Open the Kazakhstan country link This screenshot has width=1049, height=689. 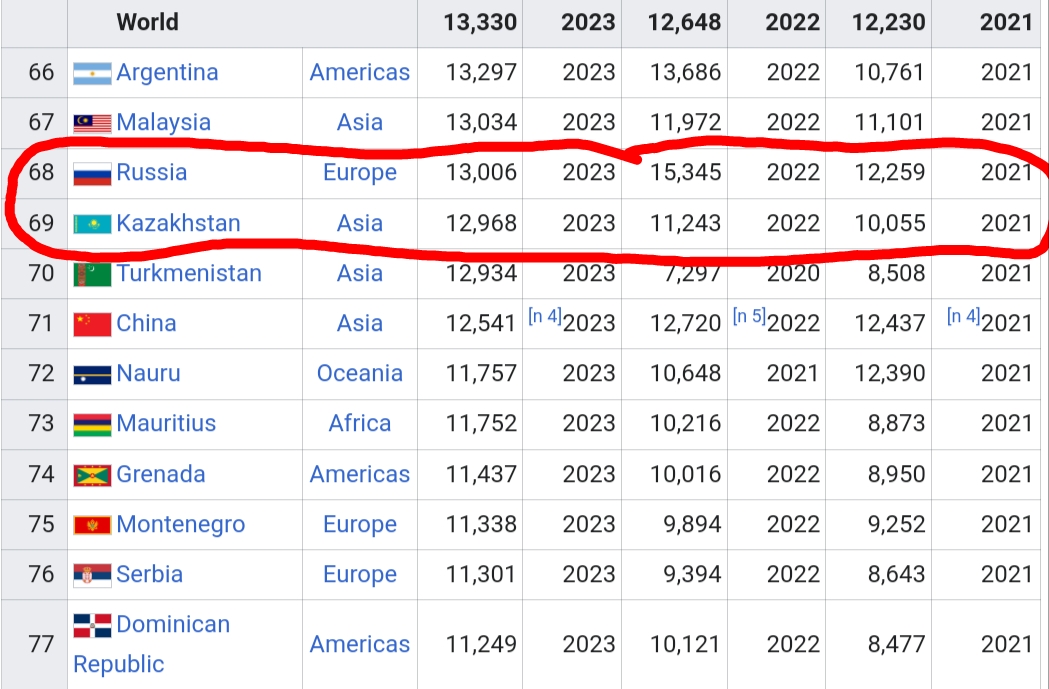(178, 222)
